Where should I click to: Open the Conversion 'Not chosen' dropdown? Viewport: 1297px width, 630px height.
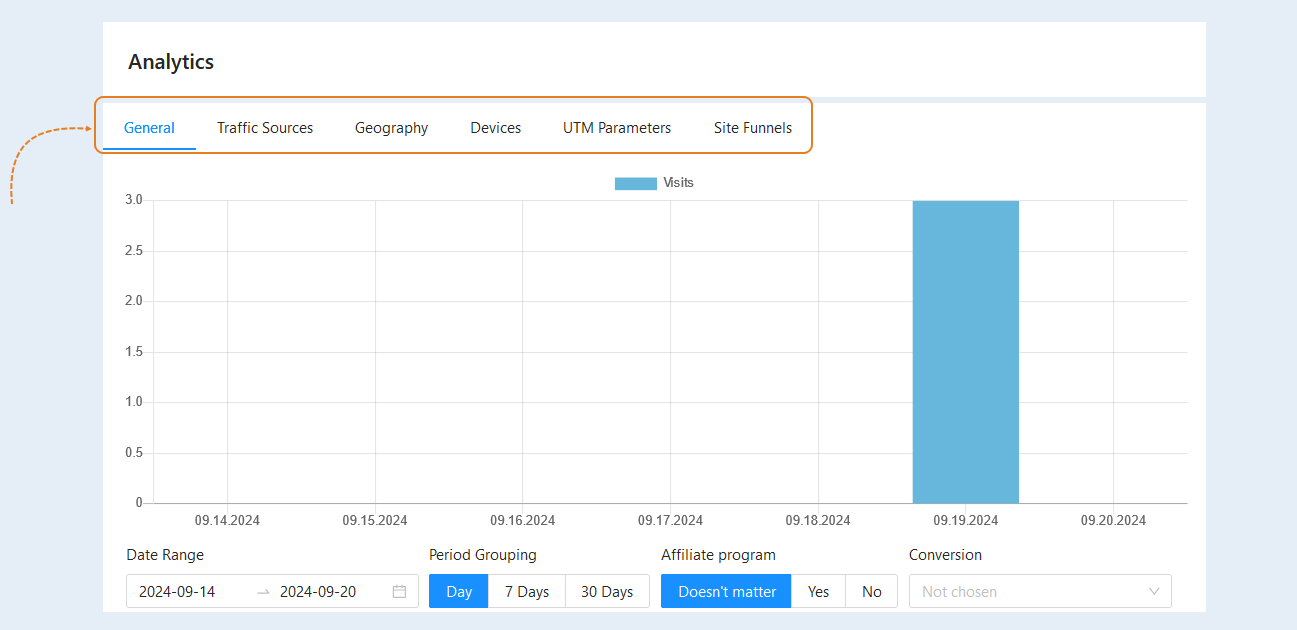coord(1040,592)
